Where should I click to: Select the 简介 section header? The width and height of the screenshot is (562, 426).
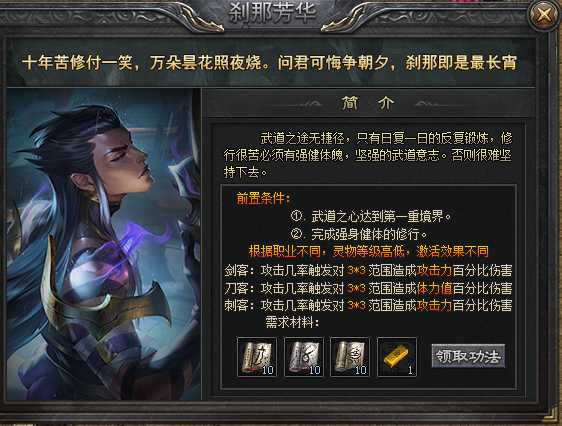point(367,104)
